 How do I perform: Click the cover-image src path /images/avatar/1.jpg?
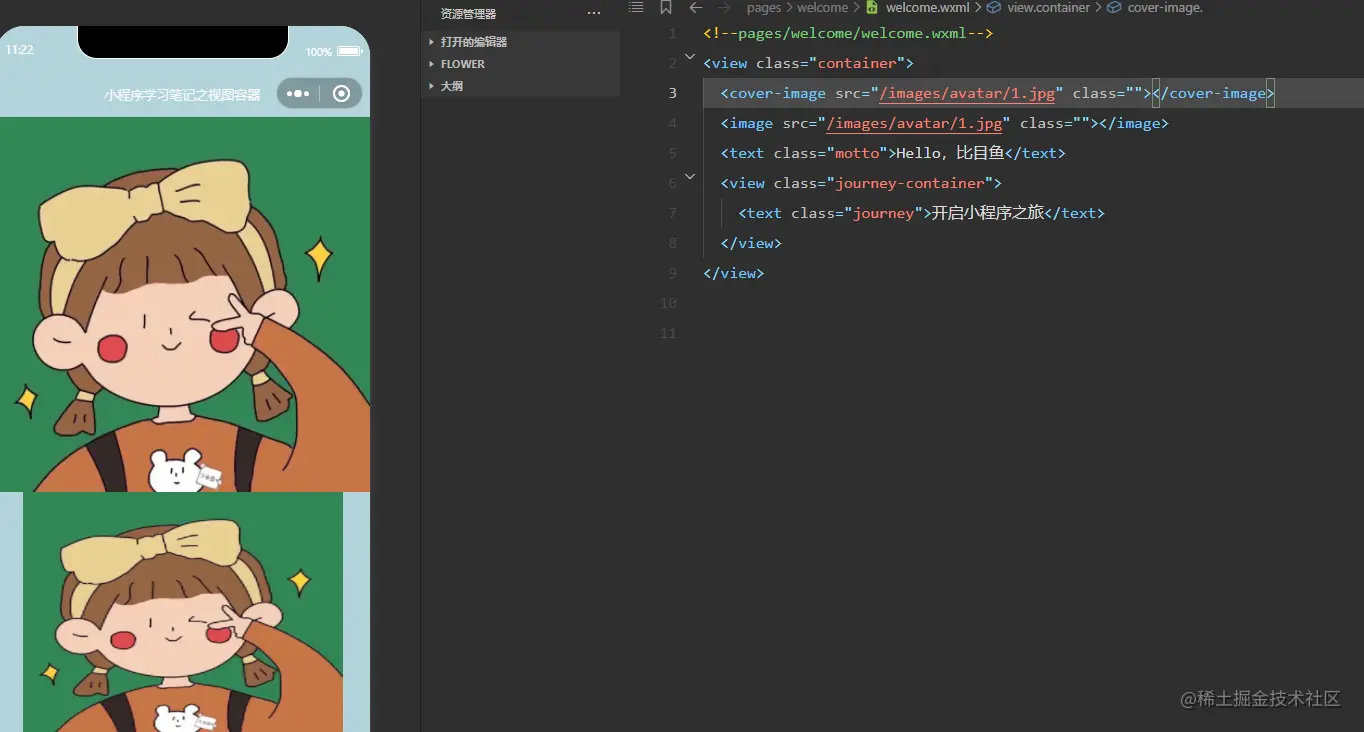coord(967,93)
